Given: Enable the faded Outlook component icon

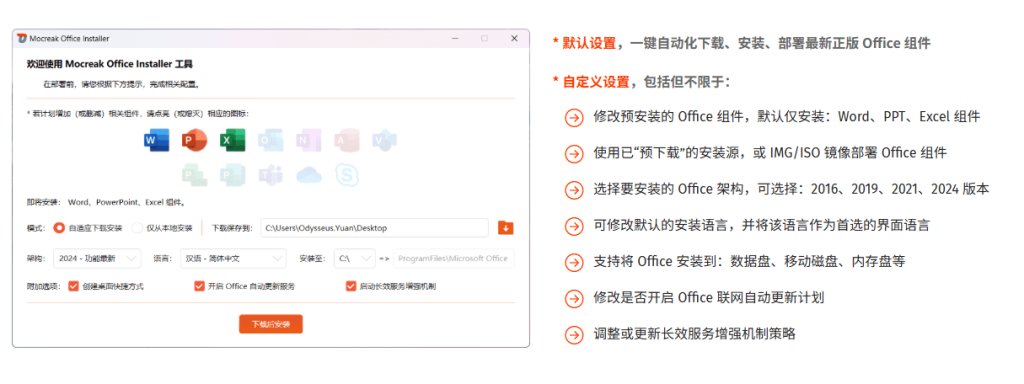Looking at the screenshot, I should click(270, 140).
